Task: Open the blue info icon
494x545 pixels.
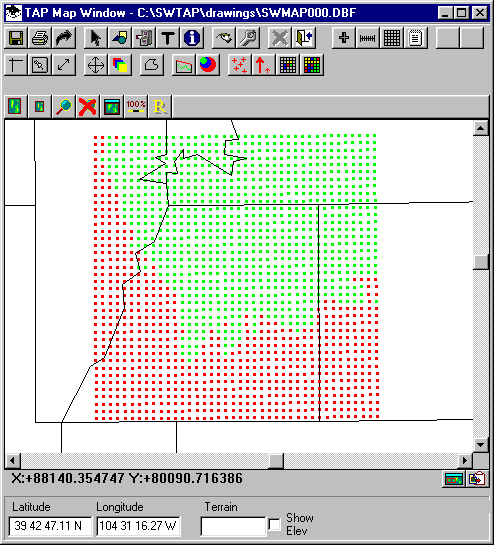Action: 192,38
